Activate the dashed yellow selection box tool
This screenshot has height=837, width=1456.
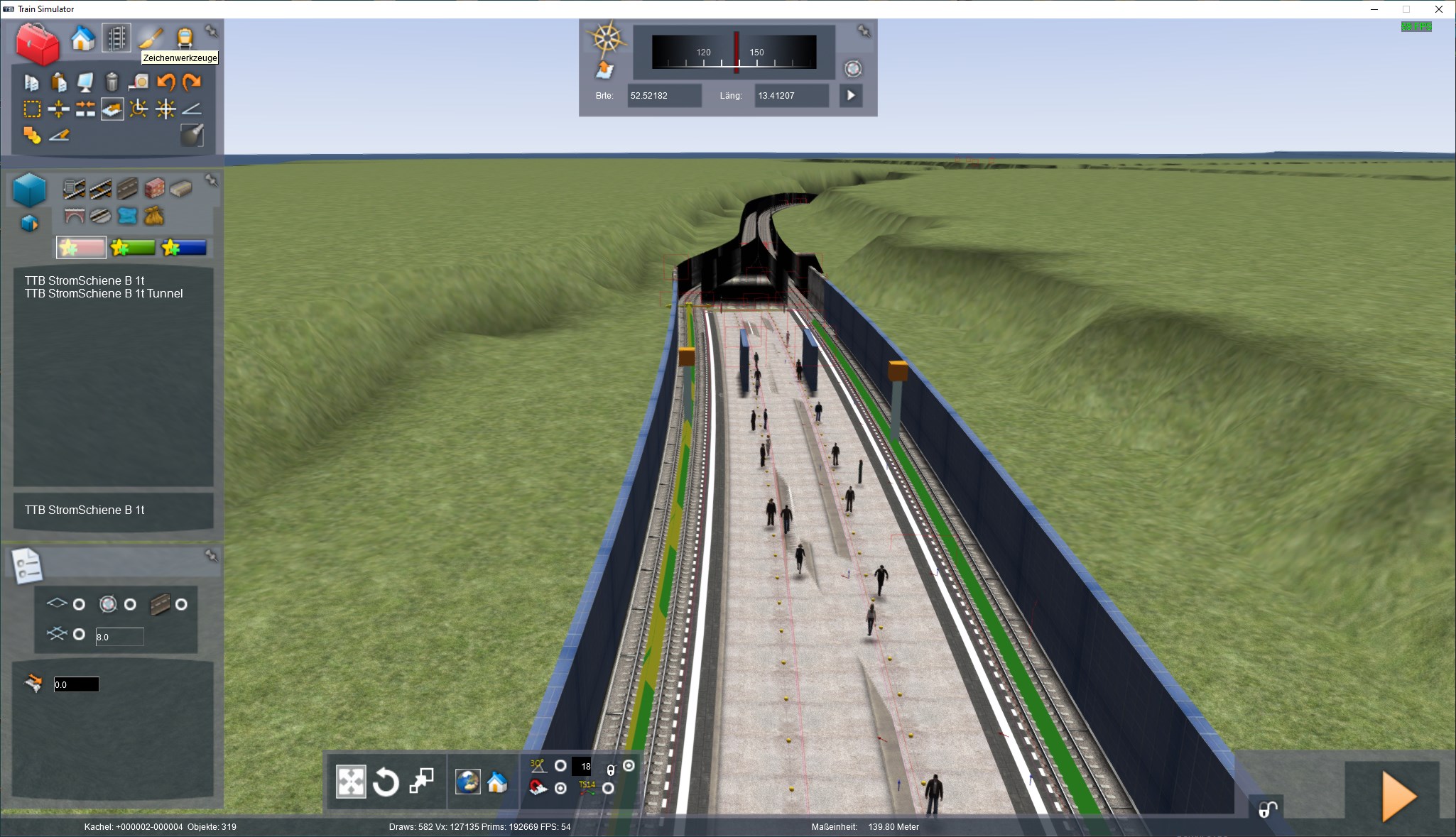click(x=32, y=109)
